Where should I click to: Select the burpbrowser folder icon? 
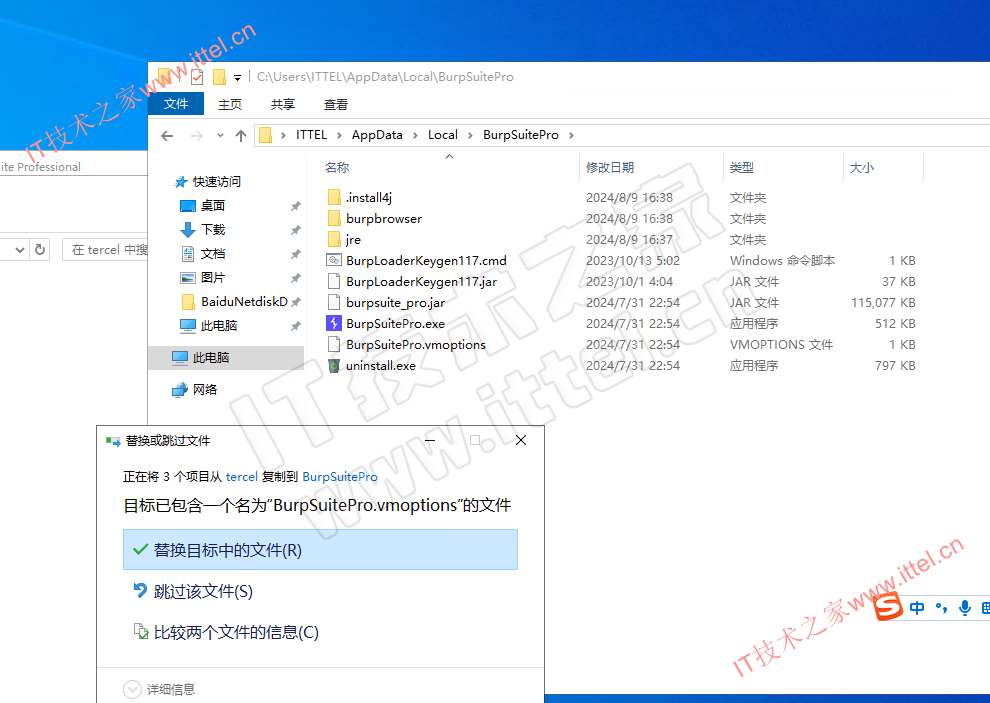tap(334, 219)
